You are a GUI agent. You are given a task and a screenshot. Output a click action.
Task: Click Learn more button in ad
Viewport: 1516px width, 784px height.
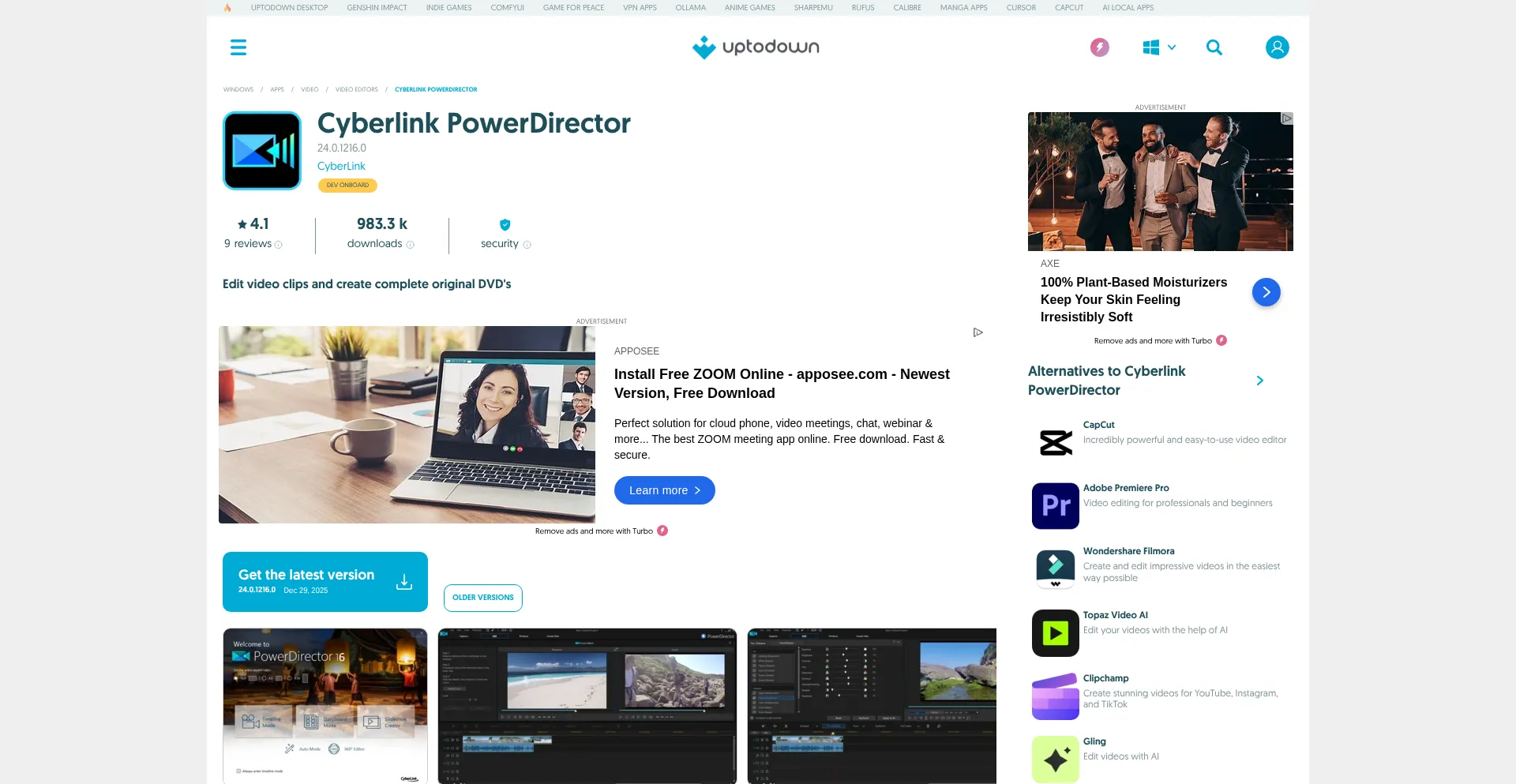665,490
